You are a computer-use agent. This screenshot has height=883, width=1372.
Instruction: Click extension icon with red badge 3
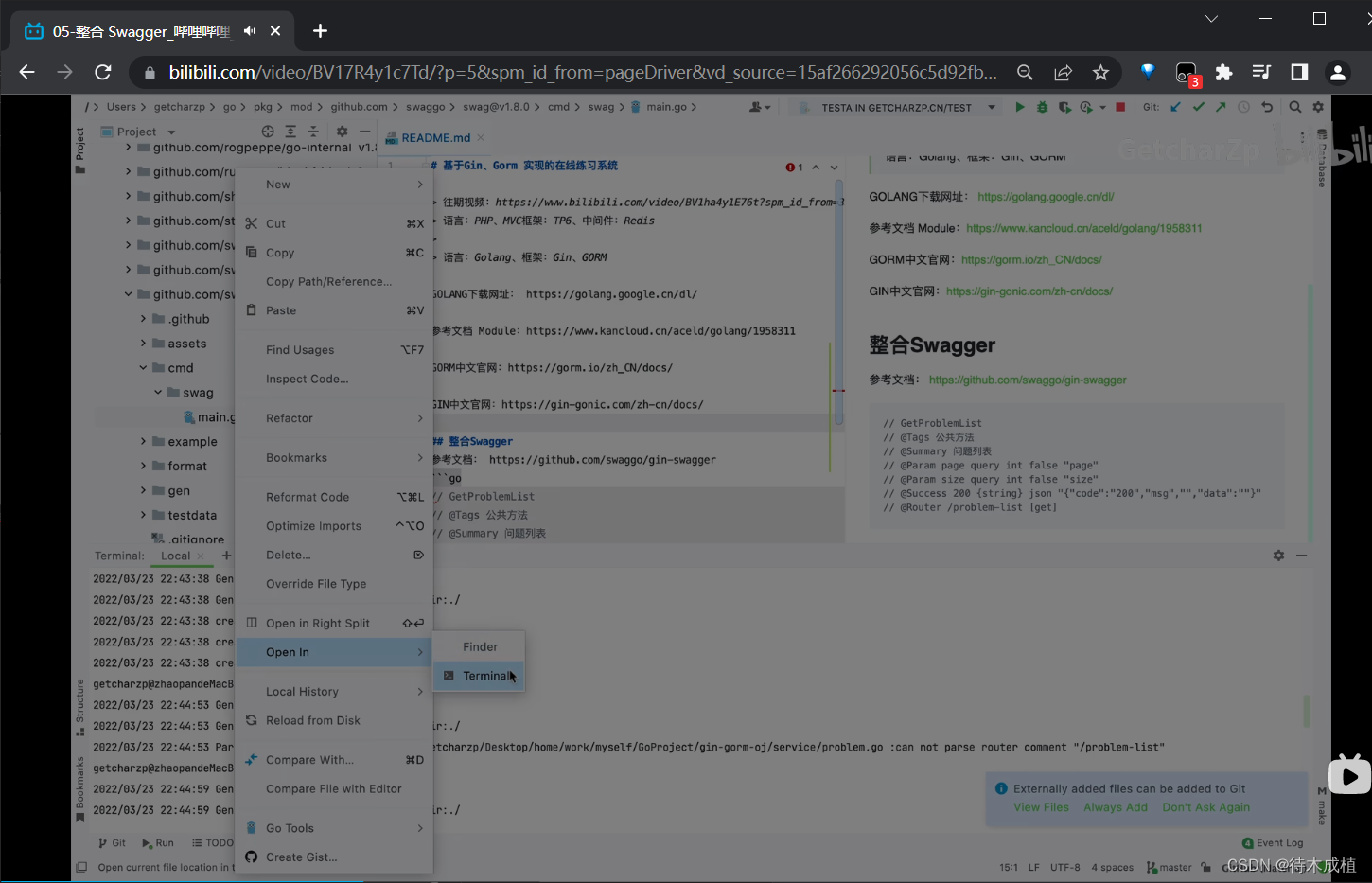[1187, 74]
